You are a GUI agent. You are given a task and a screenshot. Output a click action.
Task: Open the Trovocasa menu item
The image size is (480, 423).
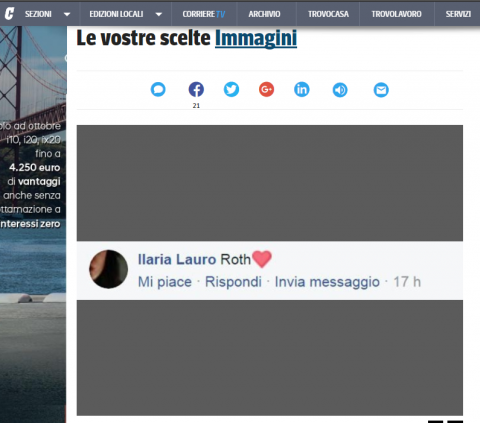[x=328, y=14]
